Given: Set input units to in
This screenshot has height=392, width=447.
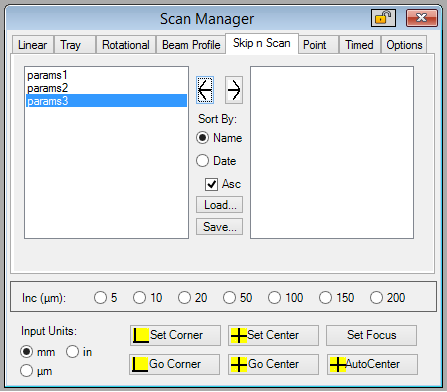Looking at the screenshot, I should pos(79,352).
